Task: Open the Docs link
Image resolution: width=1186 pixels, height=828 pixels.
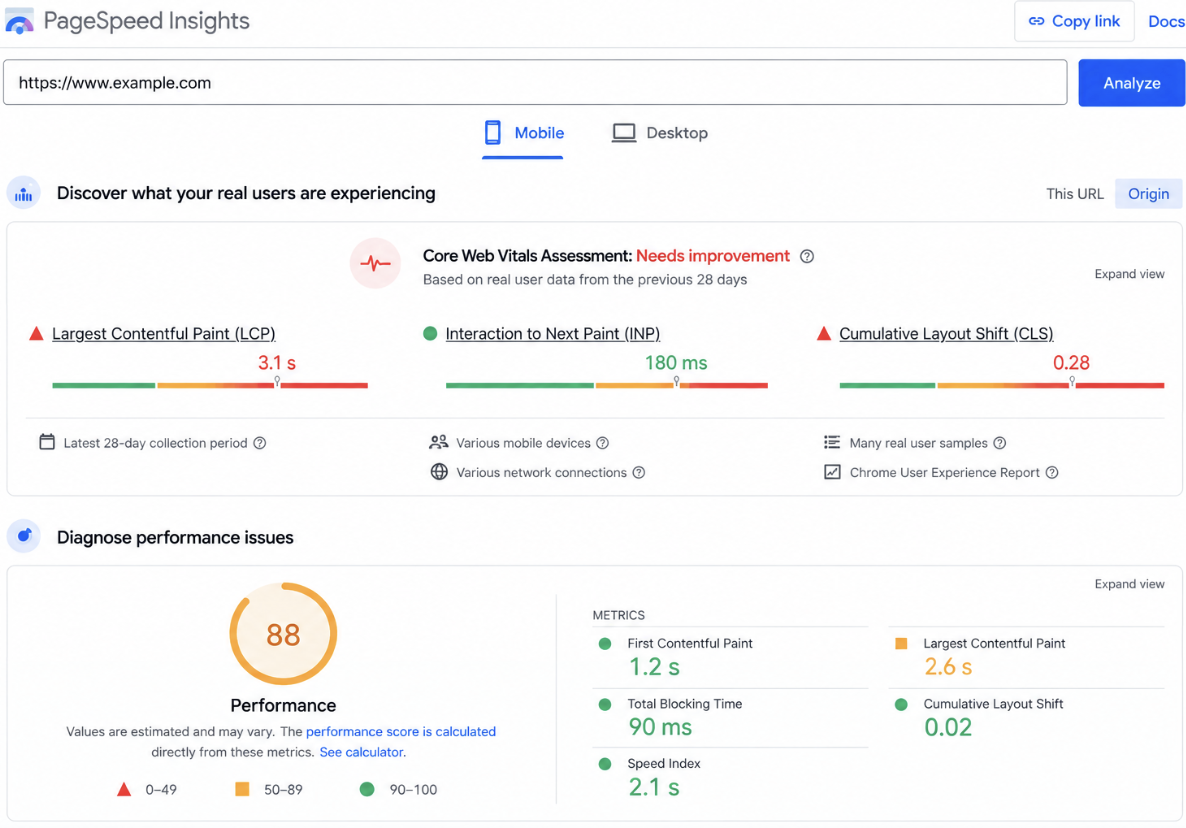Action: (x=1166, y=21)
